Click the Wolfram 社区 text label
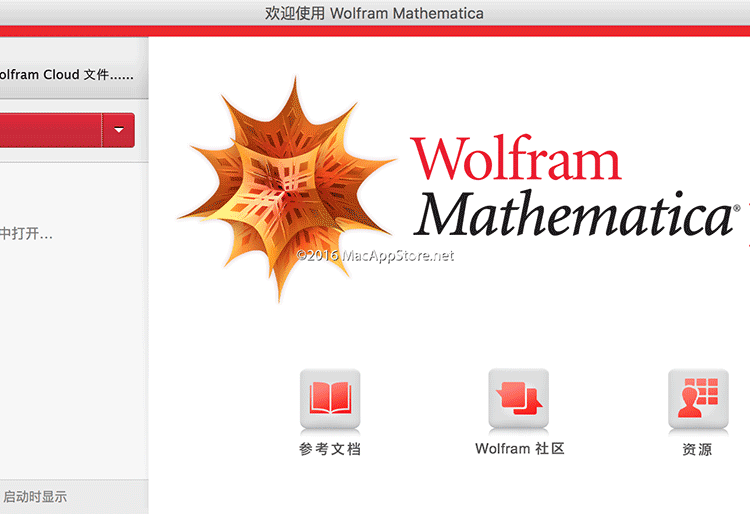Image resolution: width=750 pixels, height=514 pixels. point(519,449)
